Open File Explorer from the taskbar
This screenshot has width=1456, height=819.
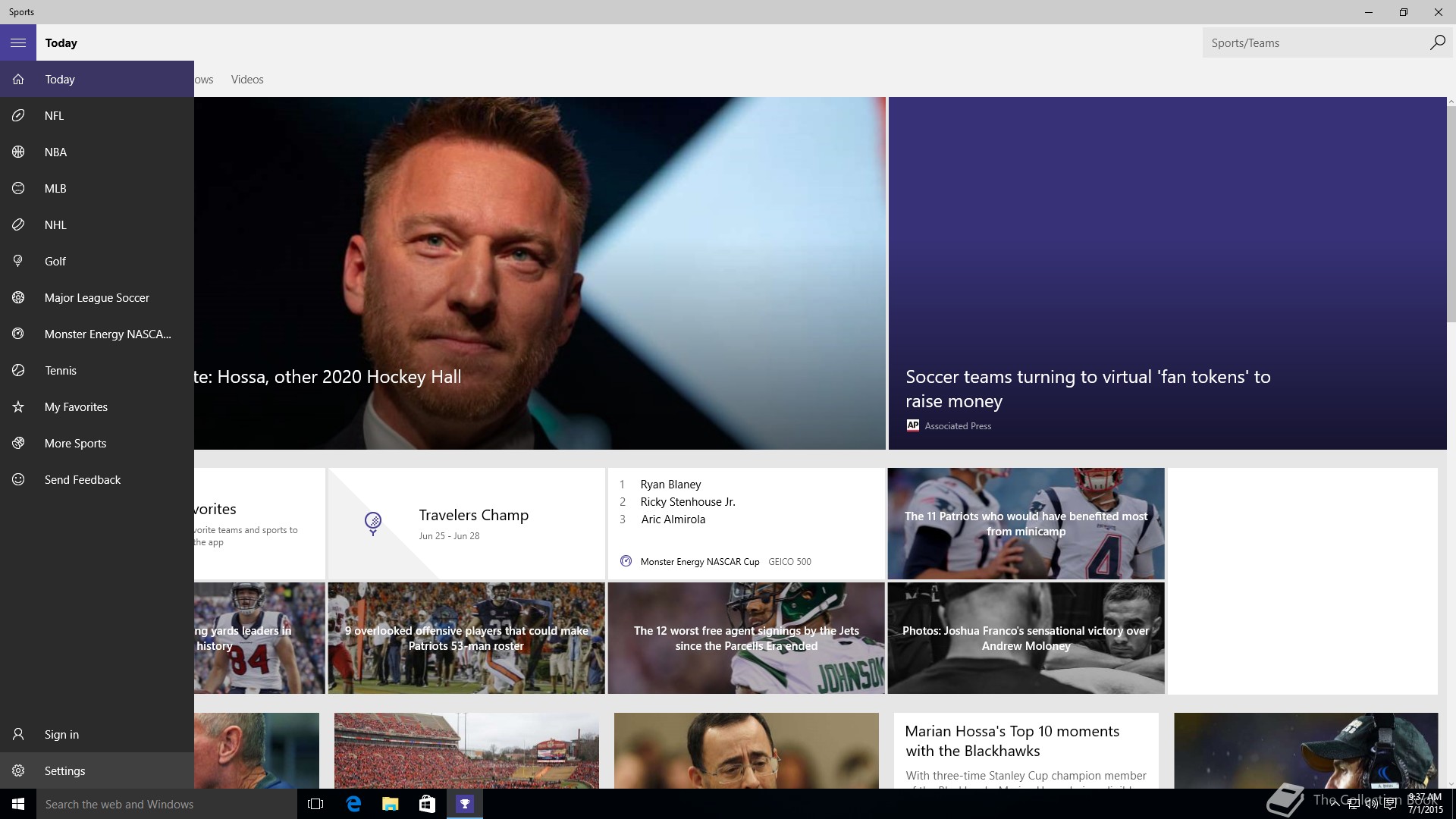point(390,804)
